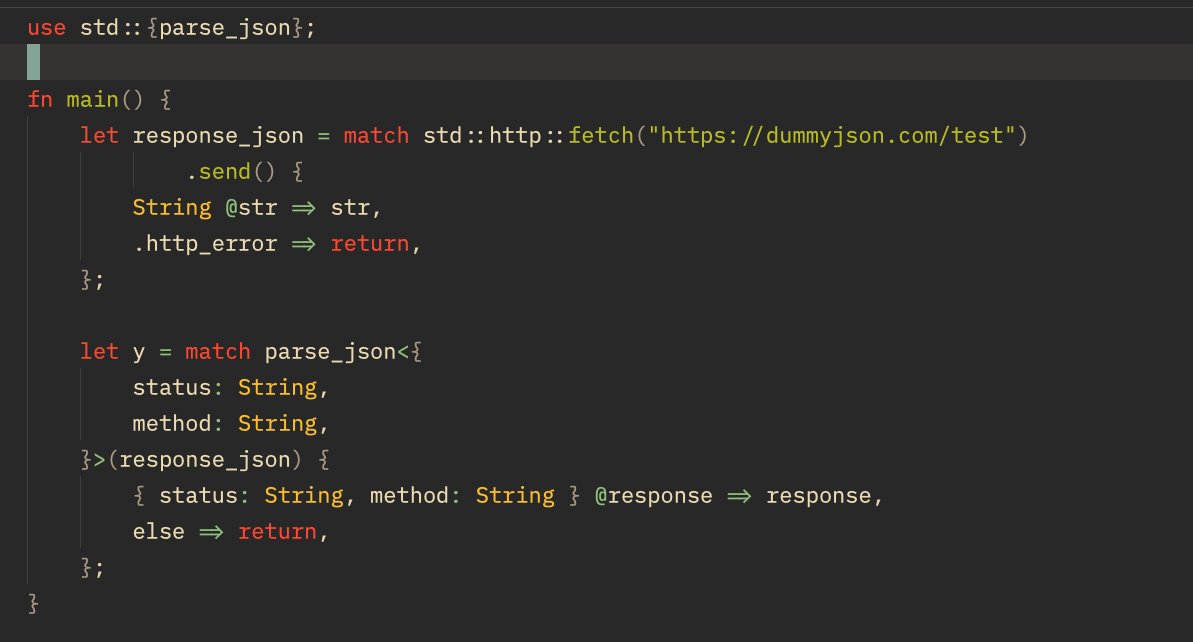Click the variable "y" in let statement
The width and height of the screenshot is (1193, 642).
[x=139, y=352]
